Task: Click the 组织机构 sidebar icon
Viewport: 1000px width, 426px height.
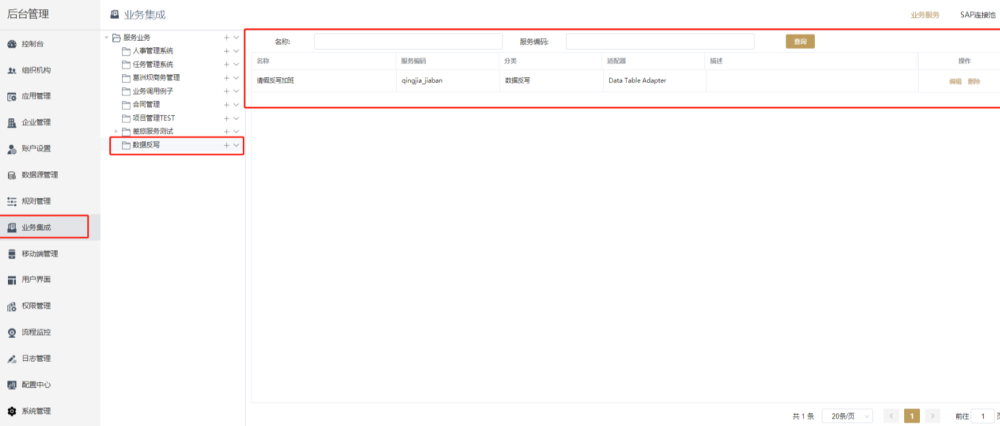Action: (12, 70)
